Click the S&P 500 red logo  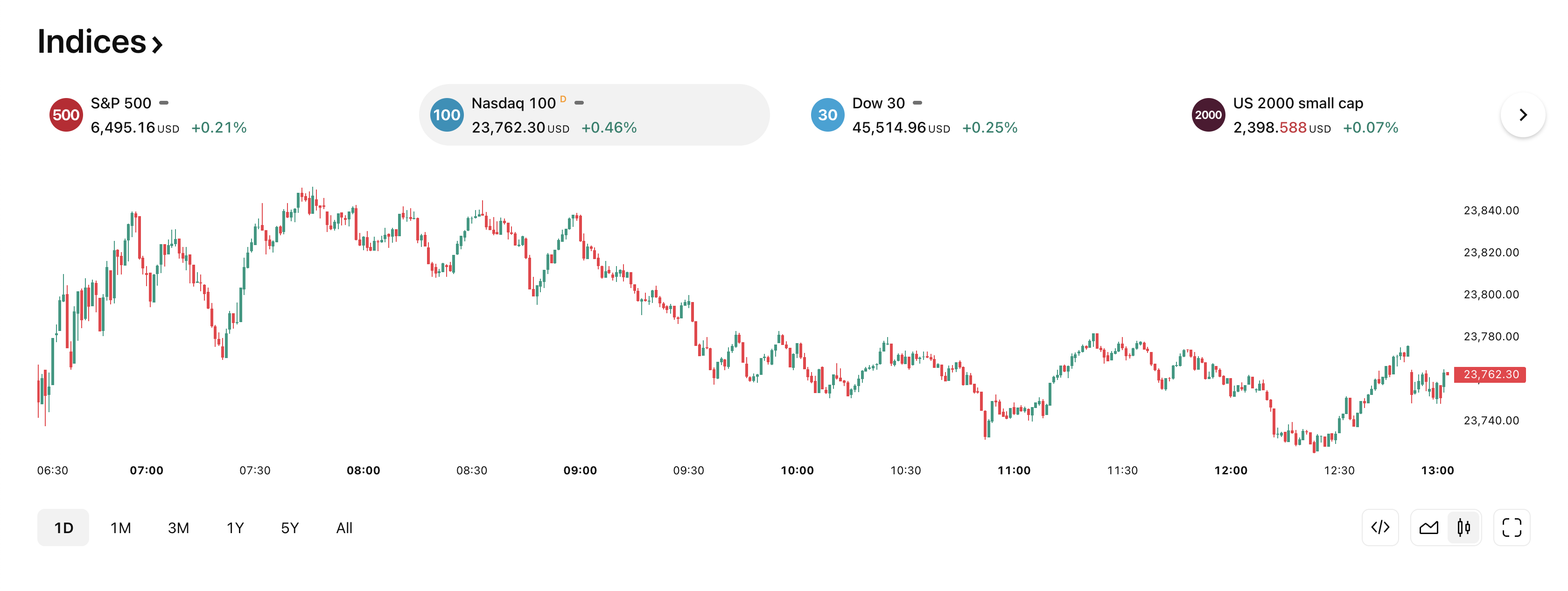66,115
